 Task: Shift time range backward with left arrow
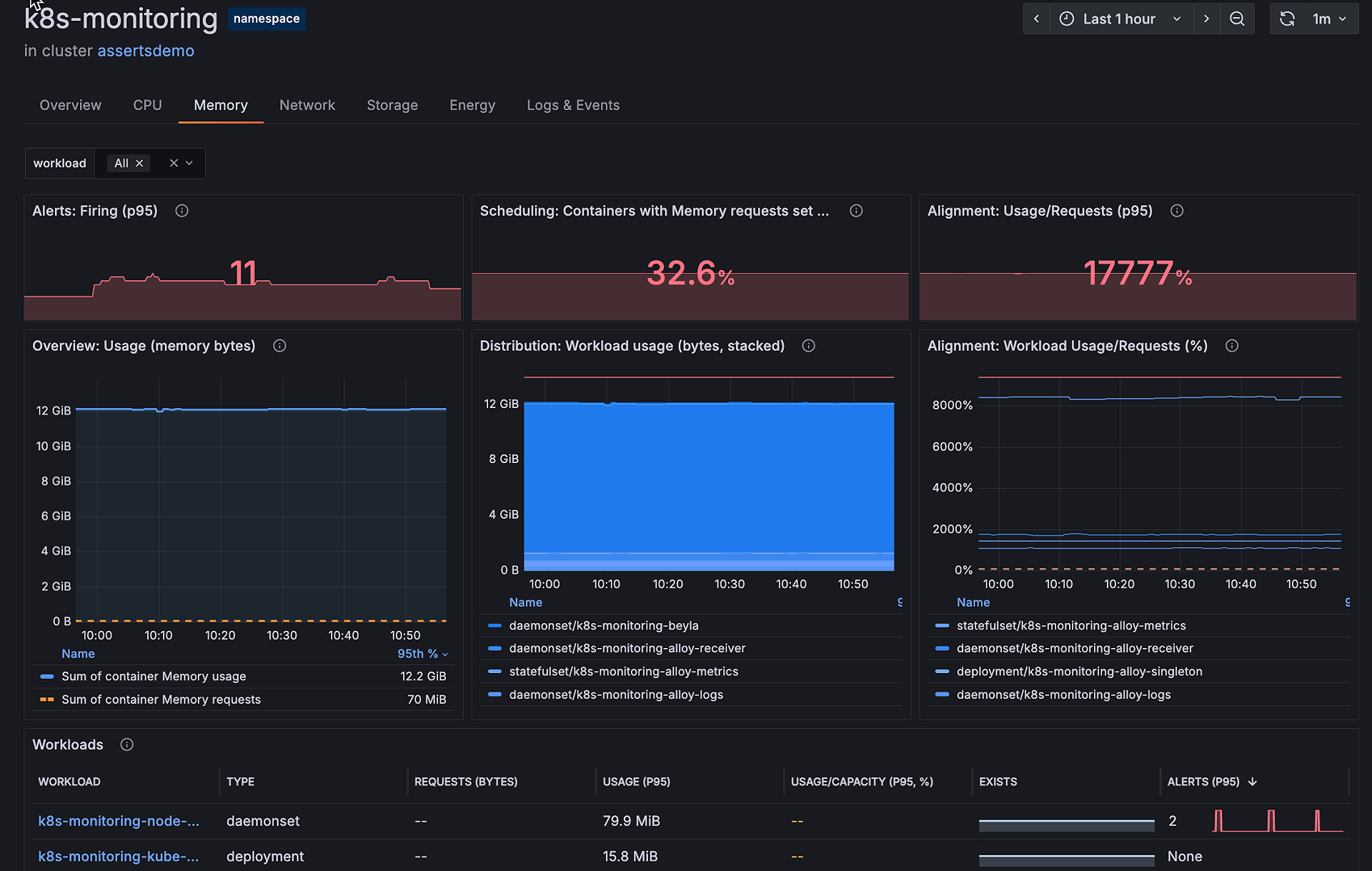[x=1036, y=19]
